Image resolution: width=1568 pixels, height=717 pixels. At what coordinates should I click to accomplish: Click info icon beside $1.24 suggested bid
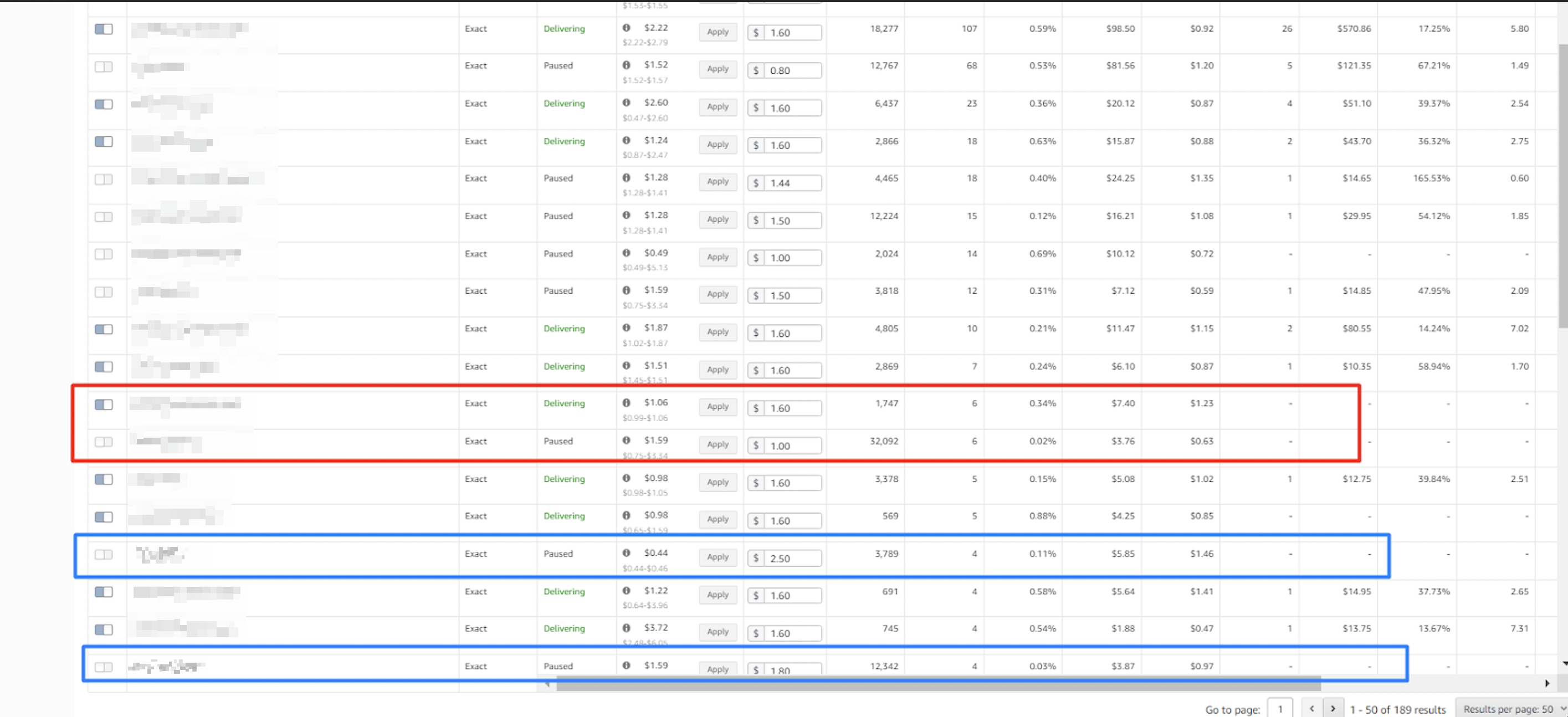[x=626, y=140]
